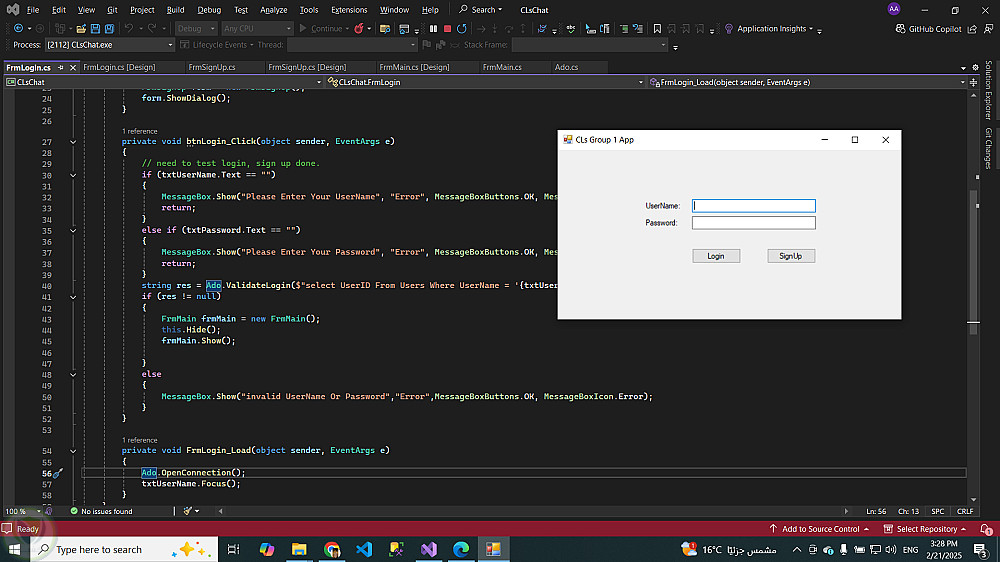This screenshot has height=562, width=1000.
Task: Open the editor zoom level 100% dropdown
Action: tap(36, 511)
